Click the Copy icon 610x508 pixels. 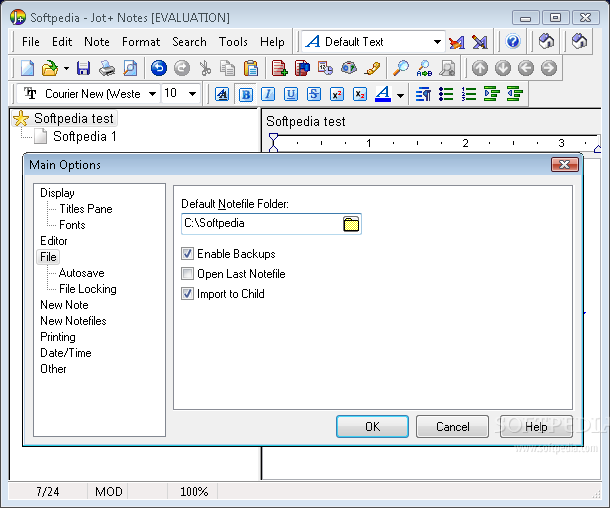(228, 68)
